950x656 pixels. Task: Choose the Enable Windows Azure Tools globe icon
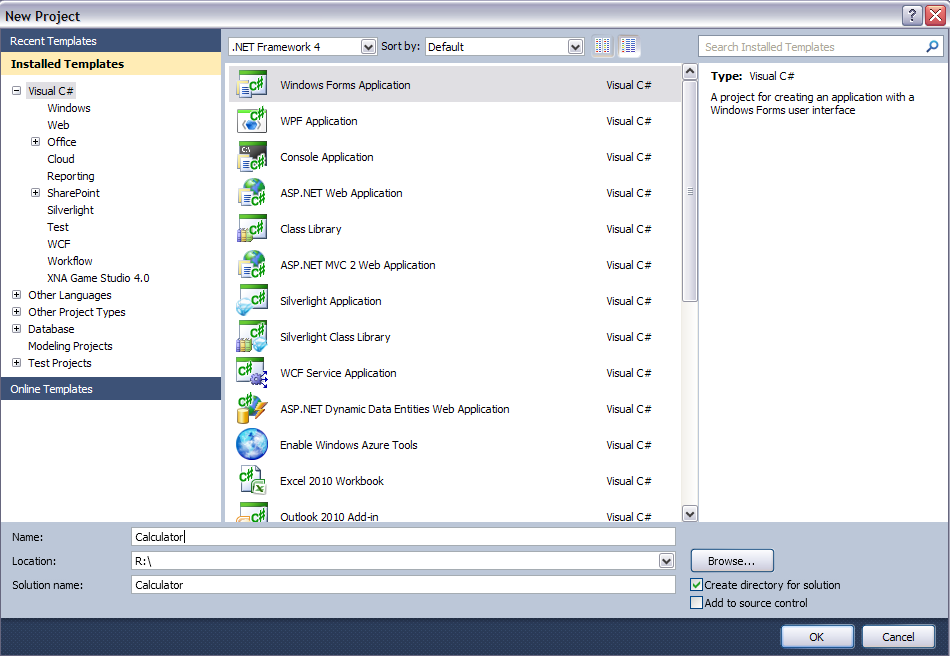(x=251, y=445)
